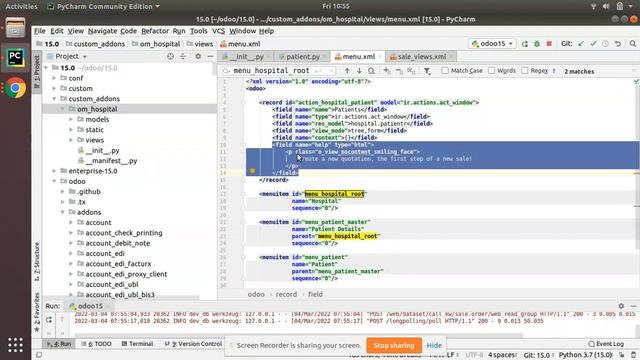640x360 pixels.
Task: Open Run panel settings gear
Action: point(621,306)
